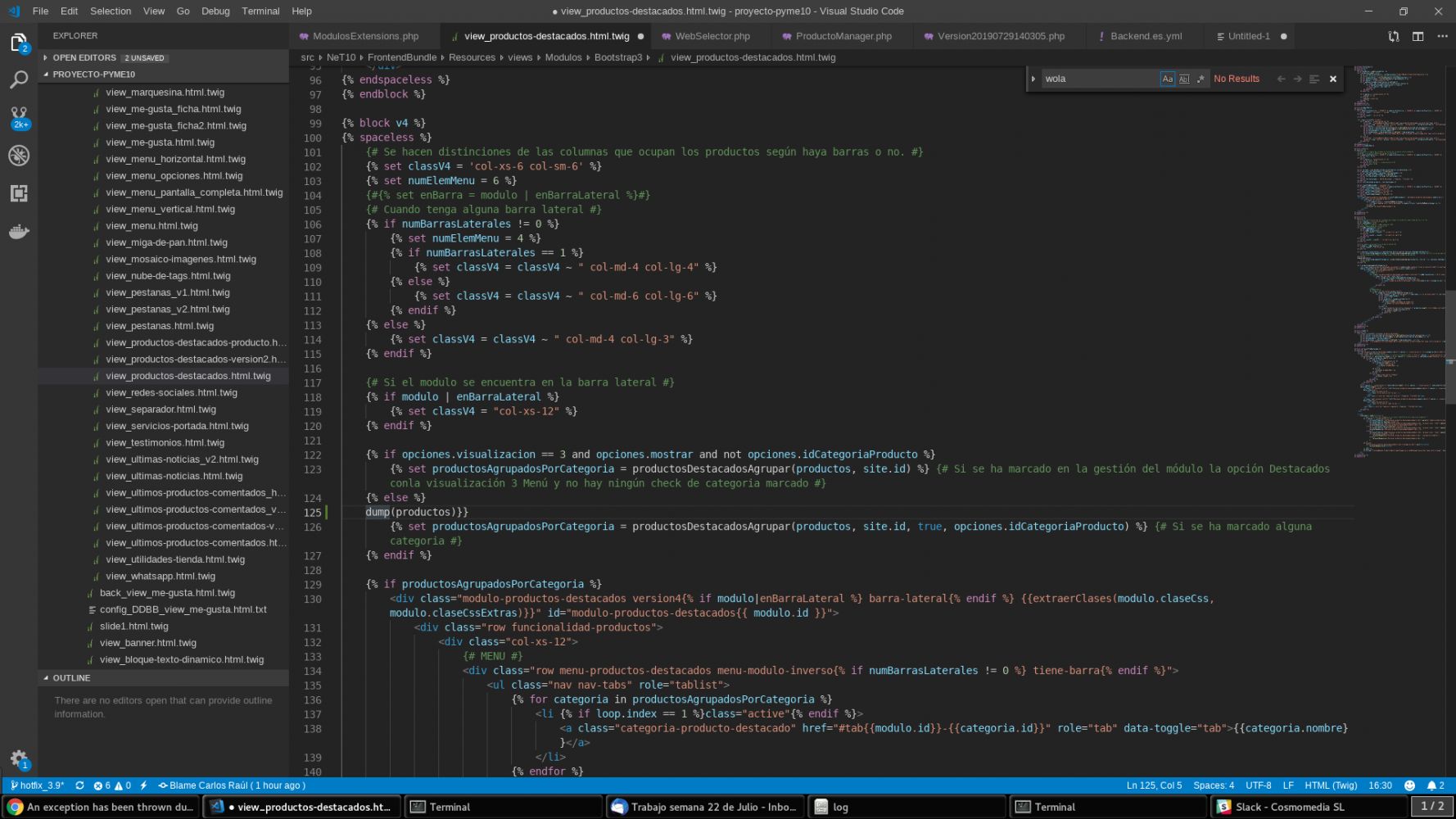Screen dimensions: 1456x819
Task: Open the Search view in activity bar
Action: 19,79
